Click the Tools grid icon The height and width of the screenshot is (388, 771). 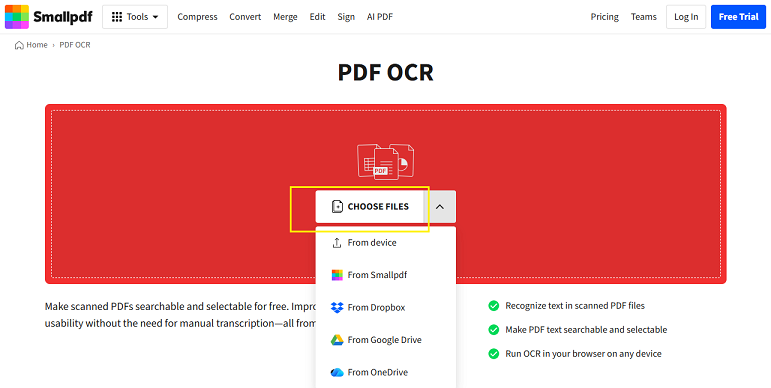(x=117, y=17)
